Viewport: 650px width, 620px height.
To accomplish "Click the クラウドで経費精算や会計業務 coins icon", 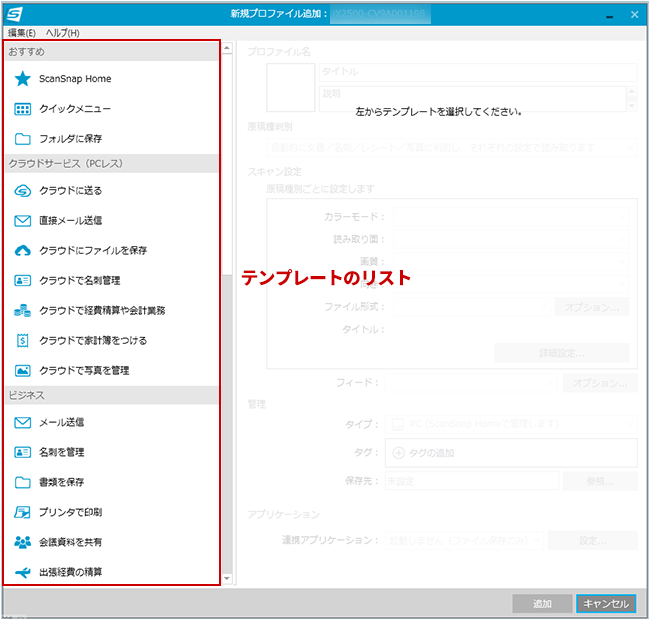I will 22,310.
